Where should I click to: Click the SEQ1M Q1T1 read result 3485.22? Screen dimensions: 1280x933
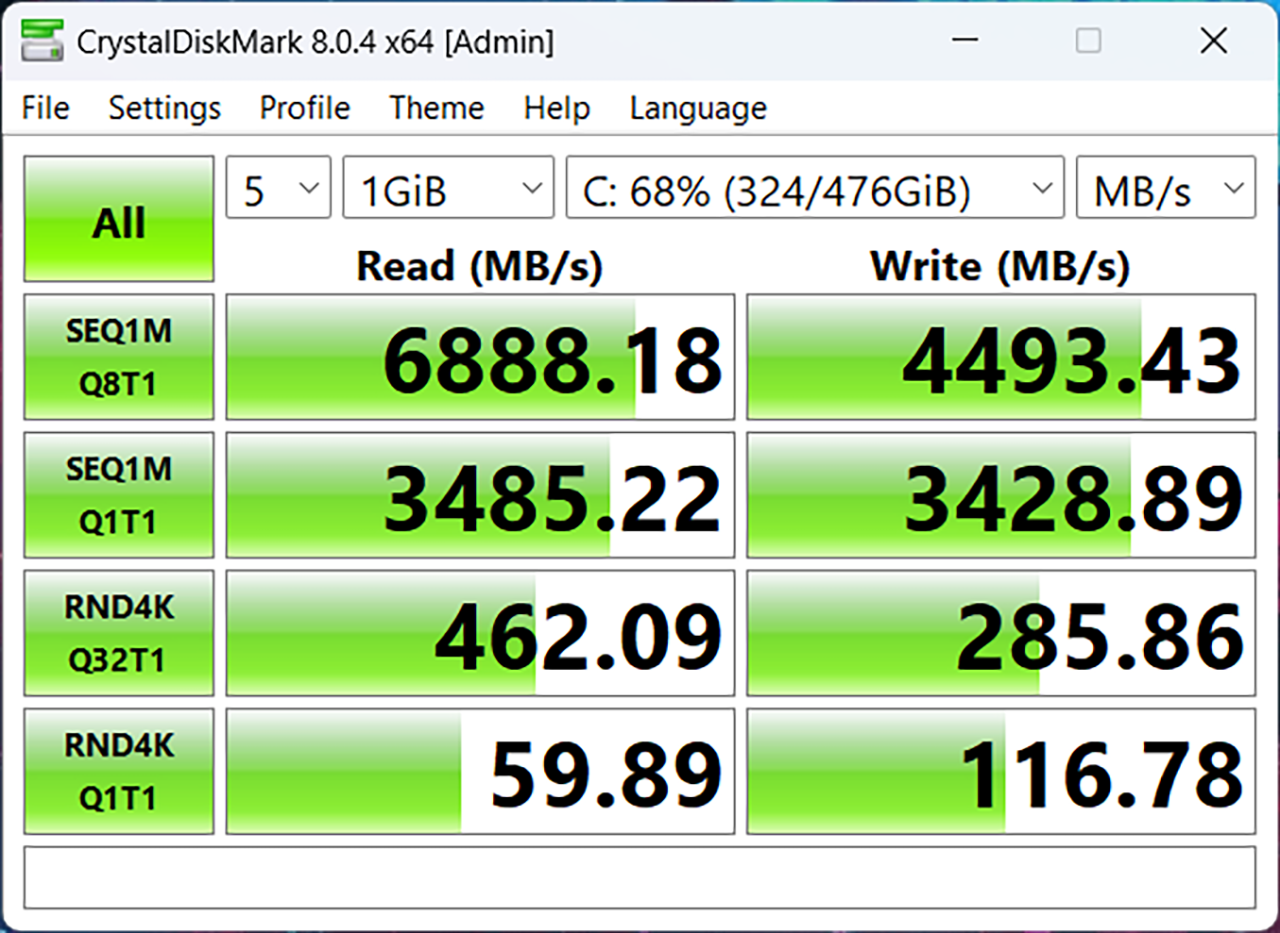(480, 495)
